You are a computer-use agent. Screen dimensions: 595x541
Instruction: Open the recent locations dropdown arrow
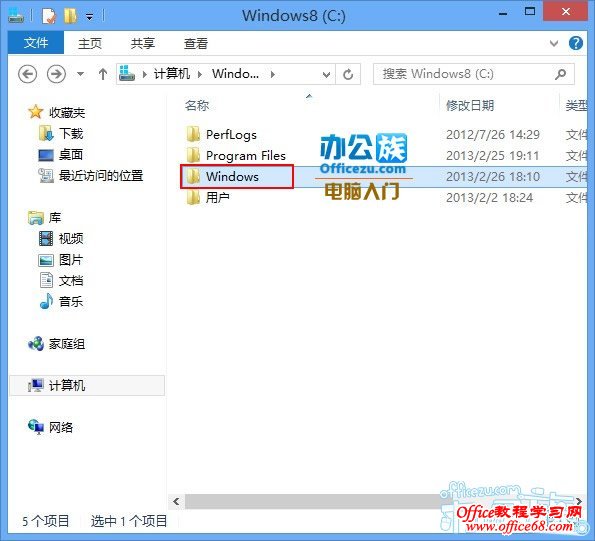coord(80,74)
